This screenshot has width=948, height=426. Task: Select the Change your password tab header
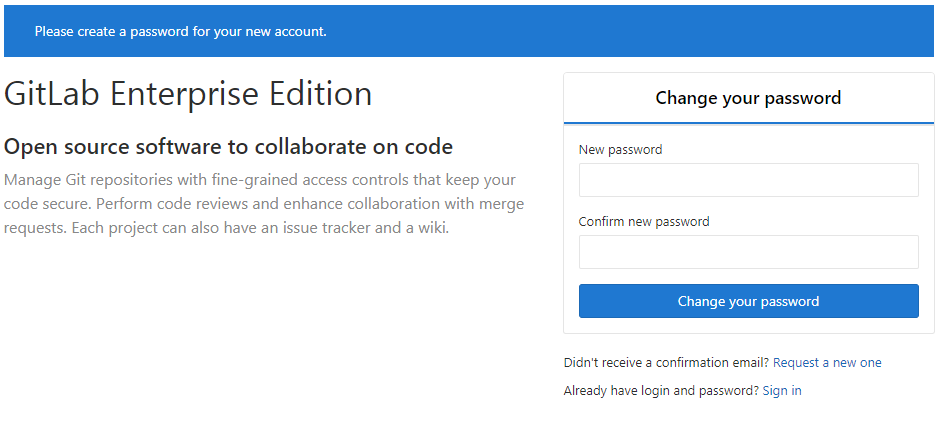(x=748, y=98)
